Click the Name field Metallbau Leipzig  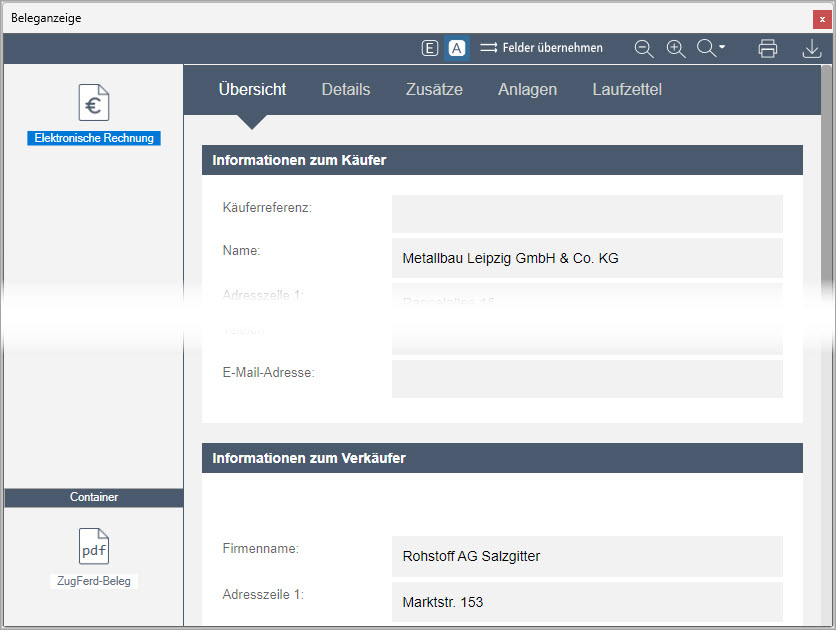[587, 258]
